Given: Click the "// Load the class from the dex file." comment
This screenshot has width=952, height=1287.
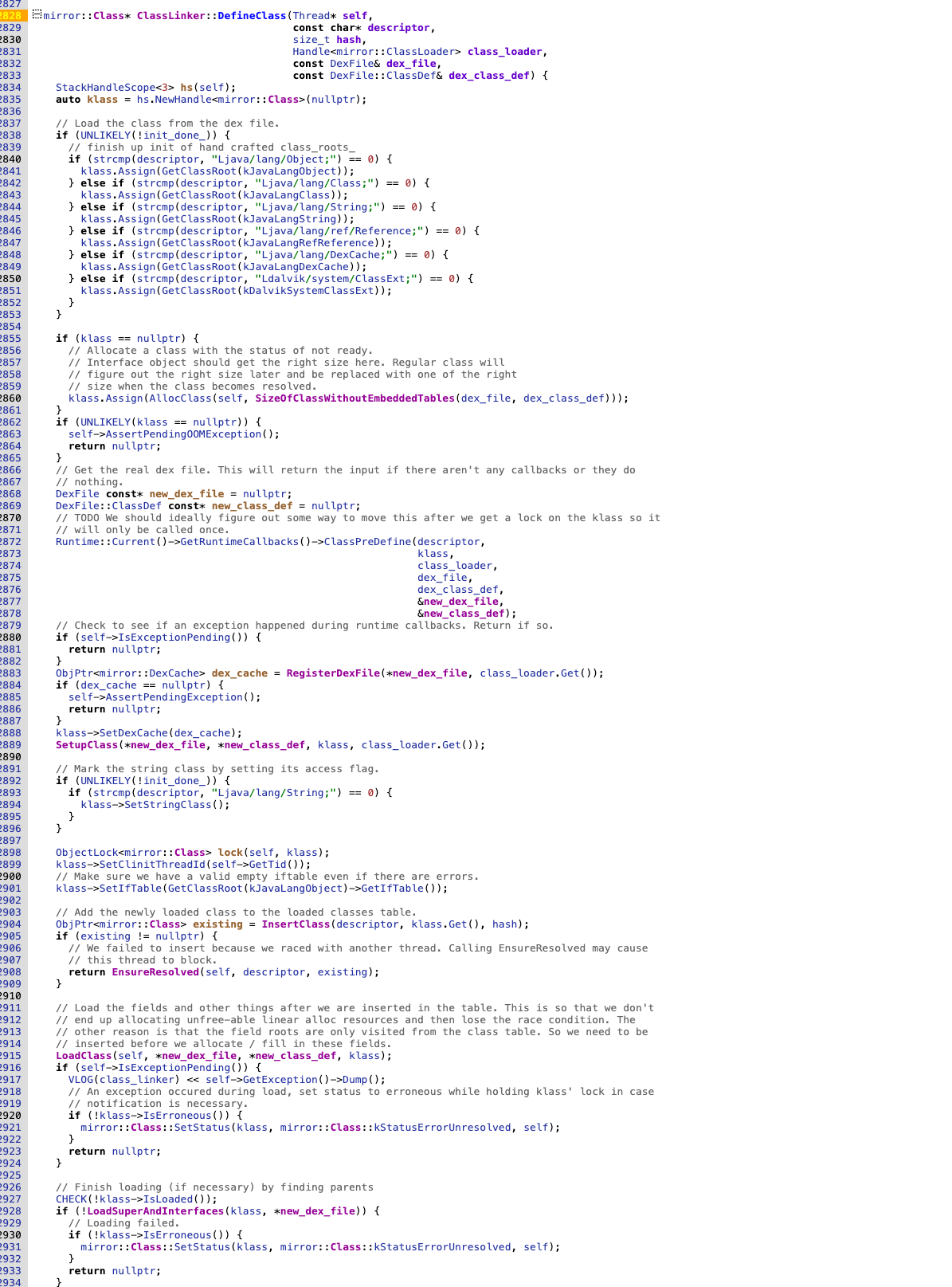Looking at the screenshot, I should 168,123.
